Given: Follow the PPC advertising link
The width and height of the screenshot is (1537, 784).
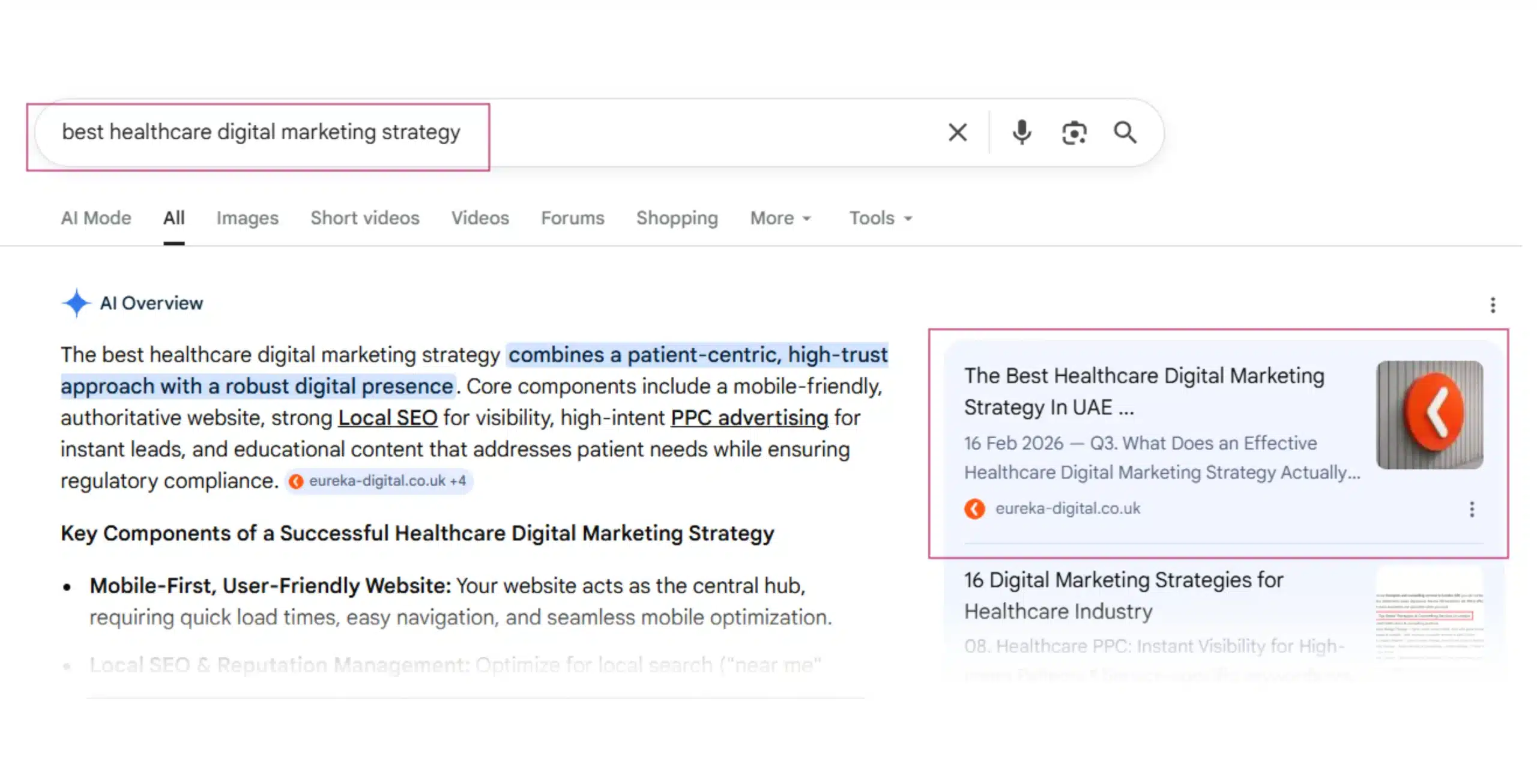Looking at the screenshot, I should coord(749,417).
